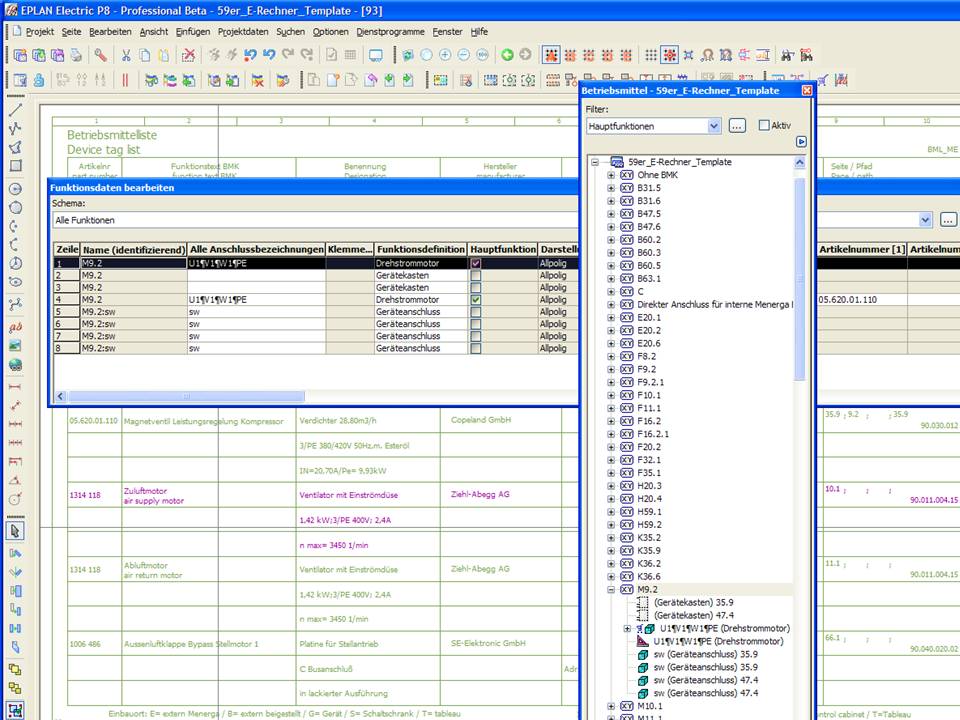
Task: Open the Hauptfunktionen filter dropdown
Action: pos(714,126)
